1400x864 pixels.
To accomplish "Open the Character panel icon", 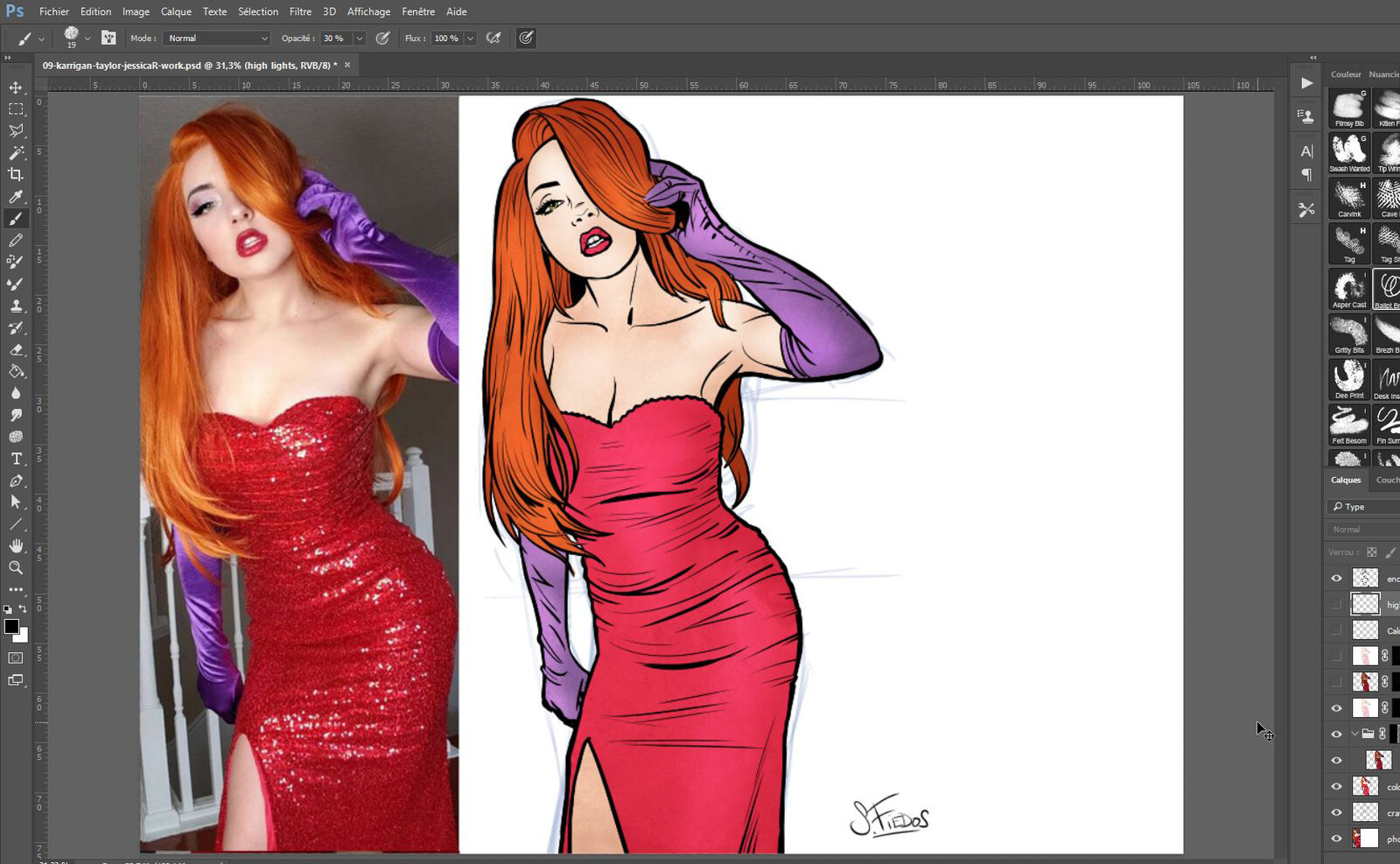I will [1306, 151].
